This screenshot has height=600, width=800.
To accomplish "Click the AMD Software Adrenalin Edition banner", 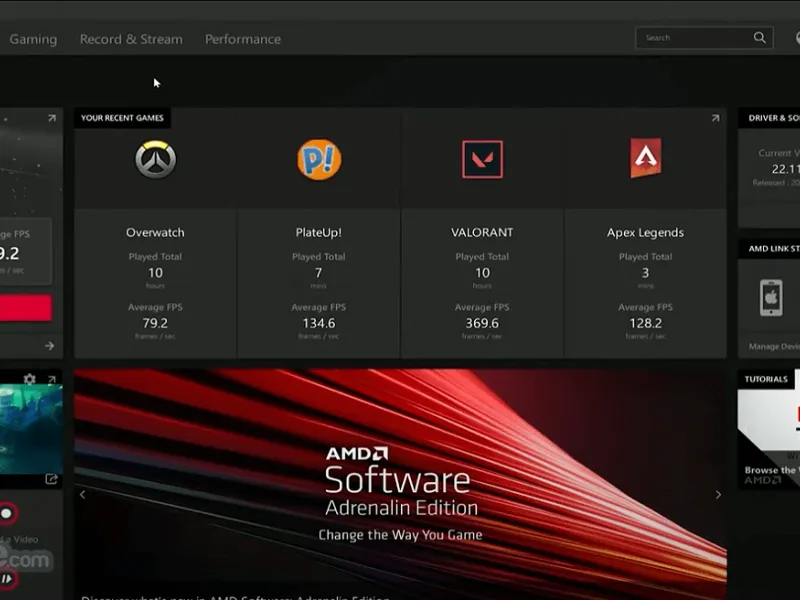I will click(401, 485).
